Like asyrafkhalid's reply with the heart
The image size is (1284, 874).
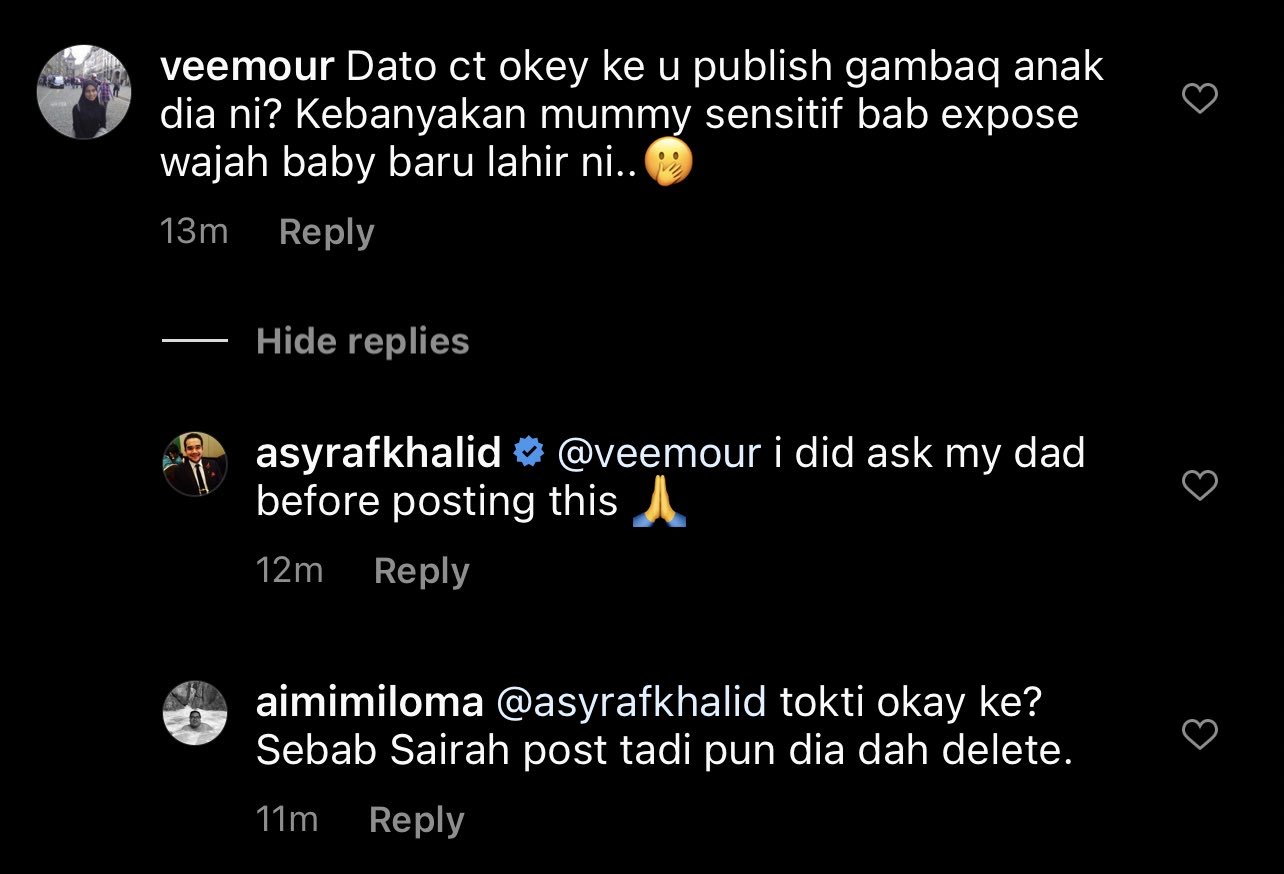pyautogui.click(x=1200, y=486)
